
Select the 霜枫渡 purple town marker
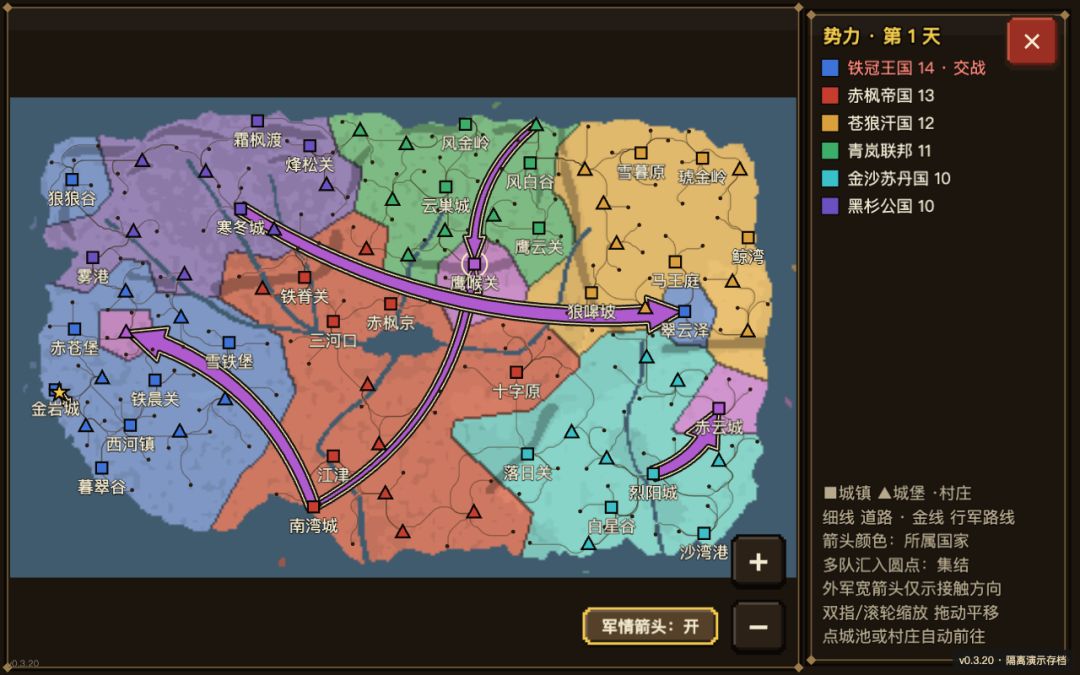258,121
